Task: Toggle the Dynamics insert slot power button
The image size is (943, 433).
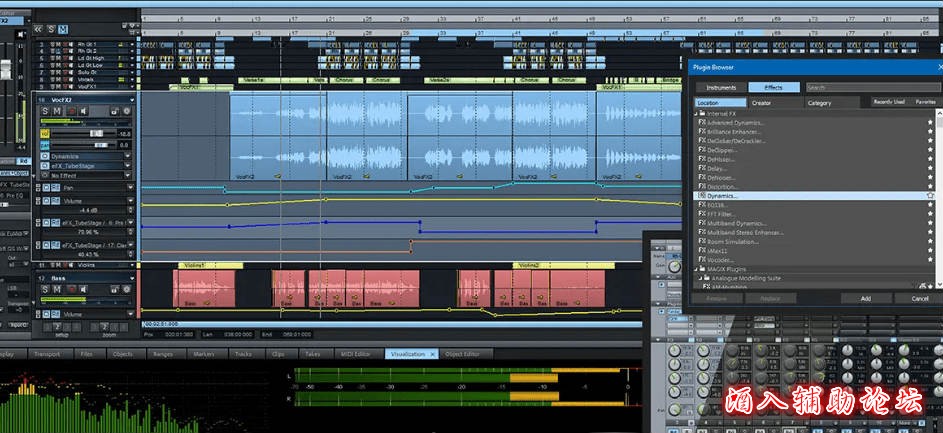Action: coord(45,156)
